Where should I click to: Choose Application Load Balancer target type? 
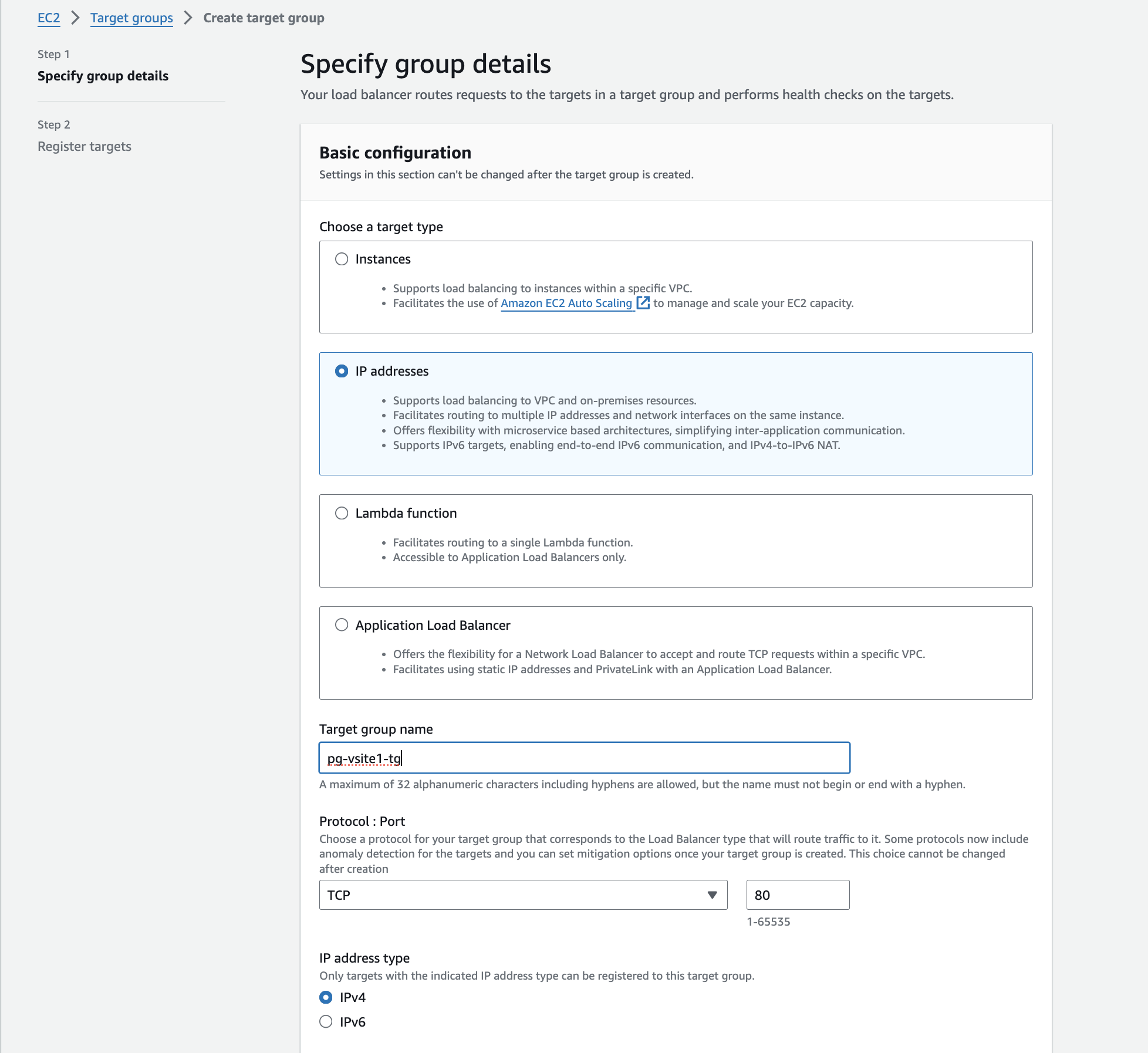pos(342,625)
